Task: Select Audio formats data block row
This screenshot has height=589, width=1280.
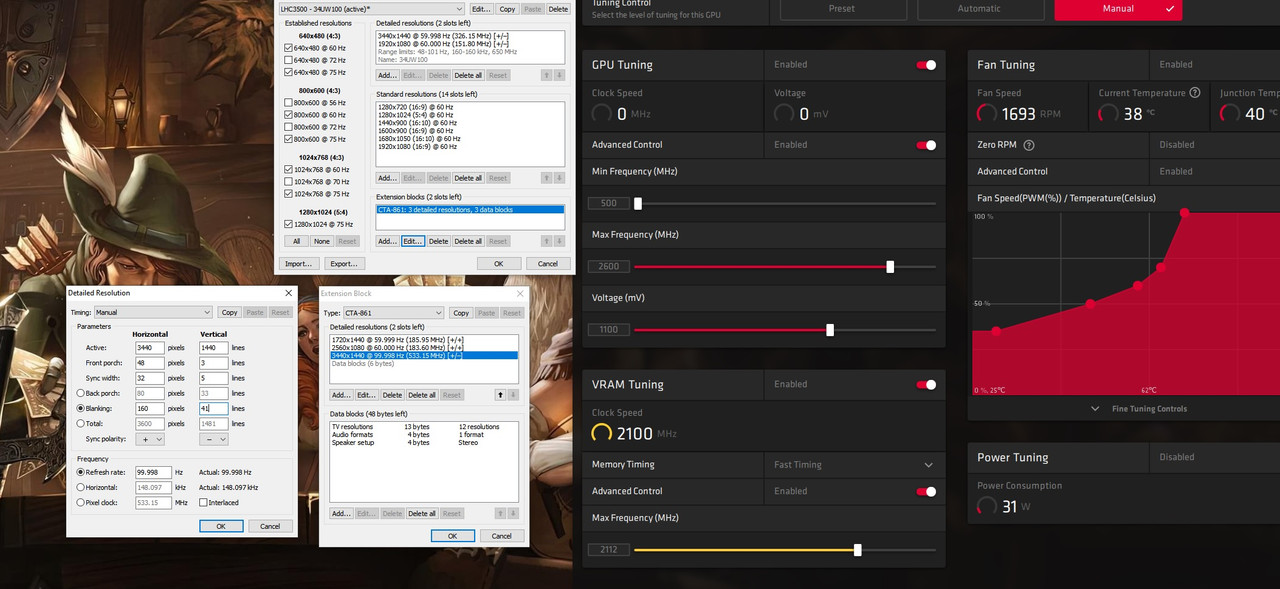Action: [423, 435]
